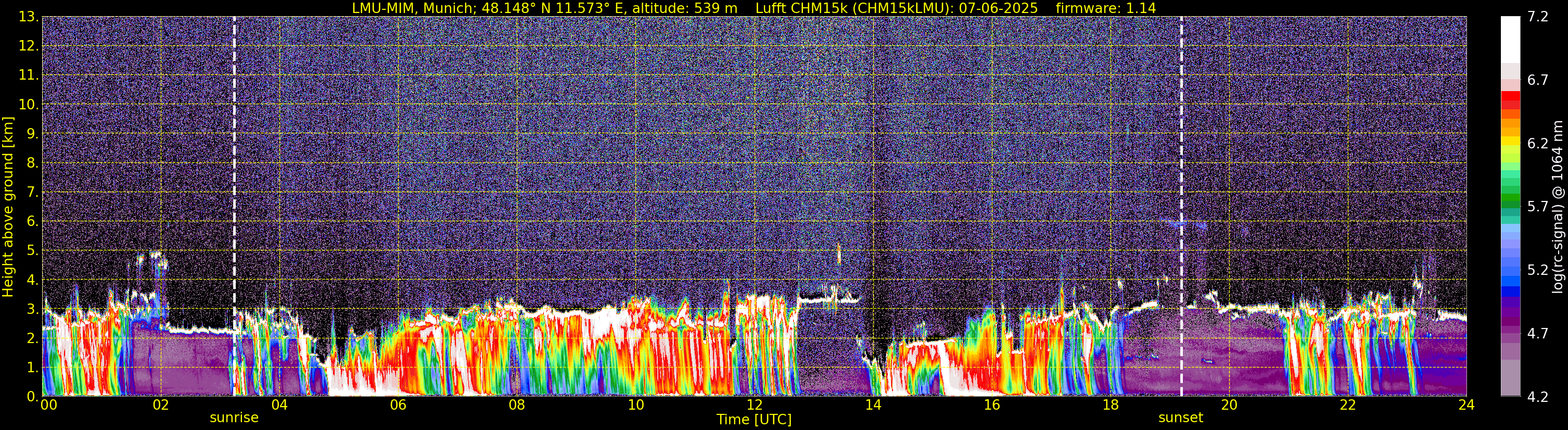Click the time tick label '18'
The width and height of the screenshot is (1568, 430).
coord(1110,405)
